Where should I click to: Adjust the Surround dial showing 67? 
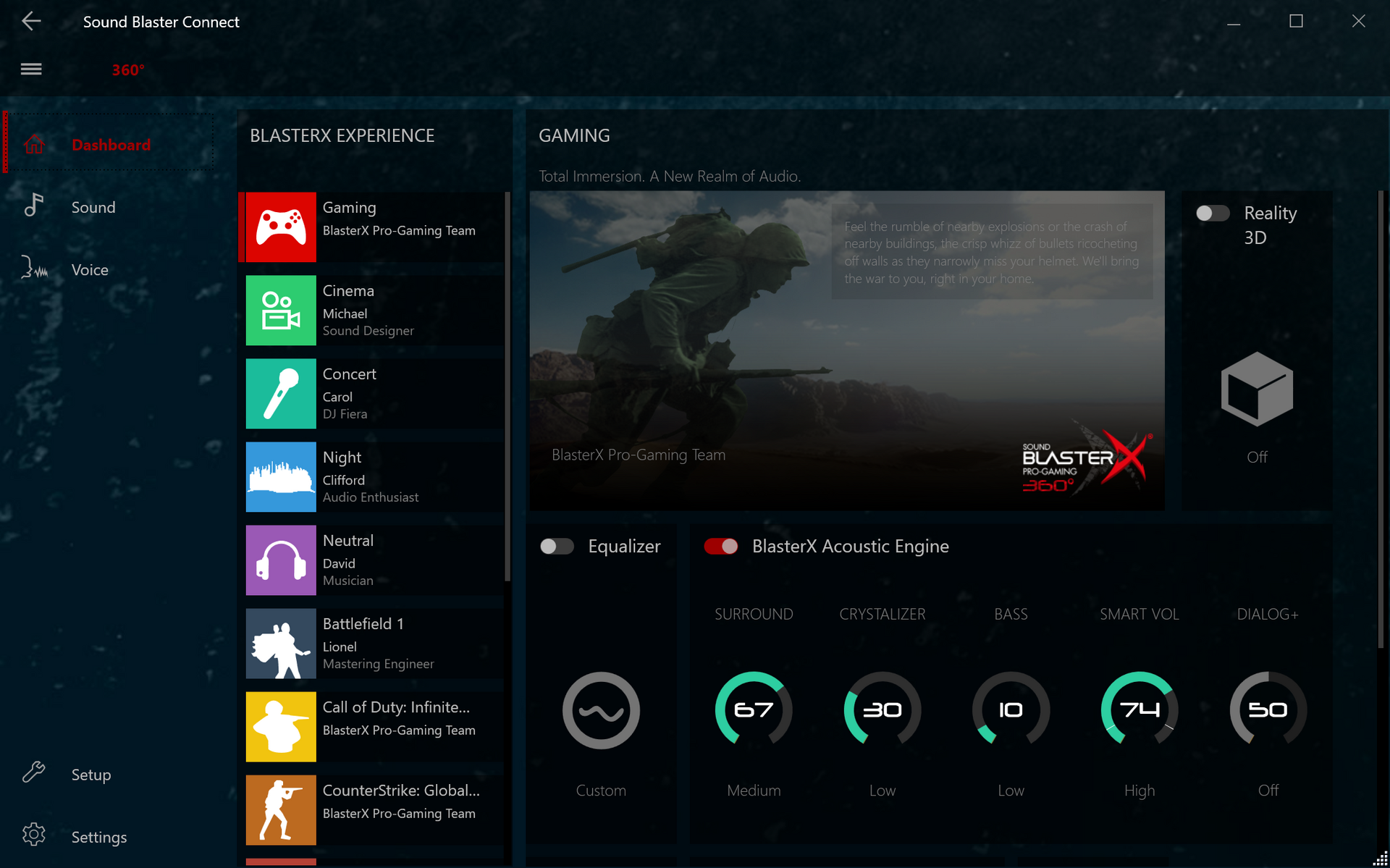[754, 709]
